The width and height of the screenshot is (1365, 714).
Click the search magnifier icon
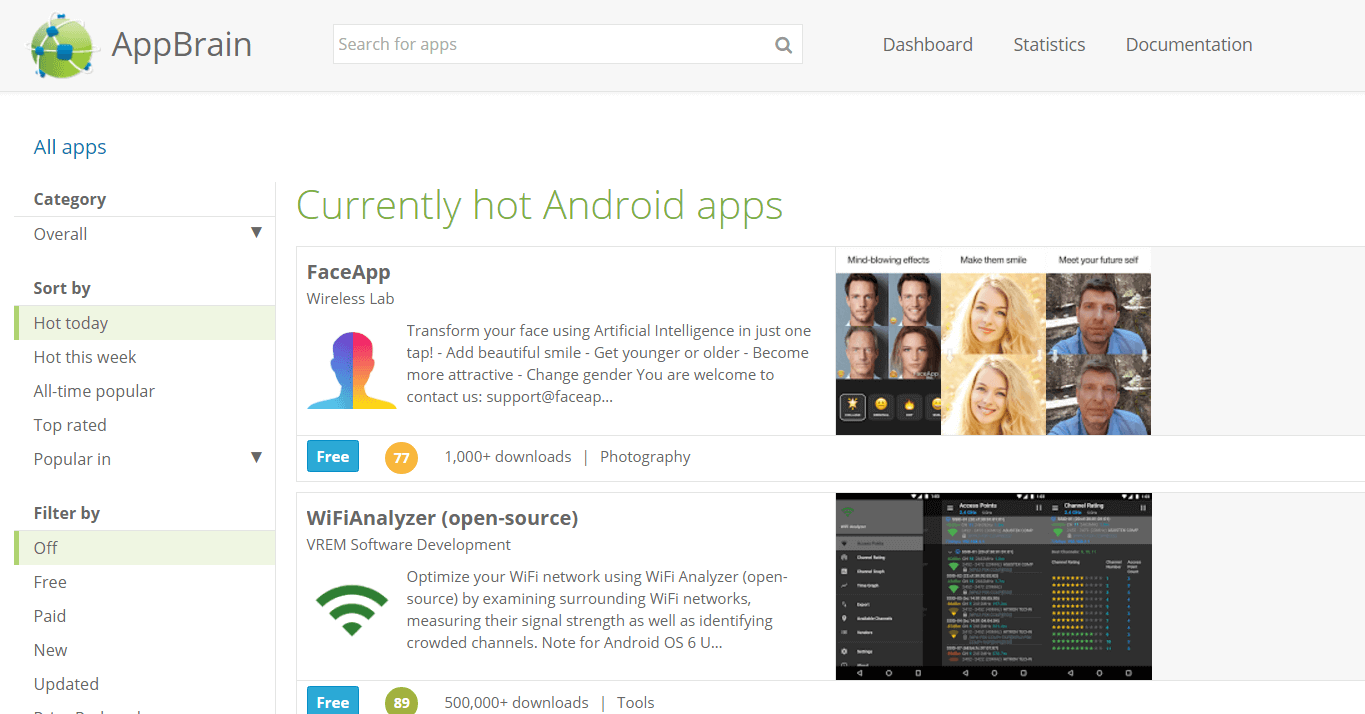(783, 44)
